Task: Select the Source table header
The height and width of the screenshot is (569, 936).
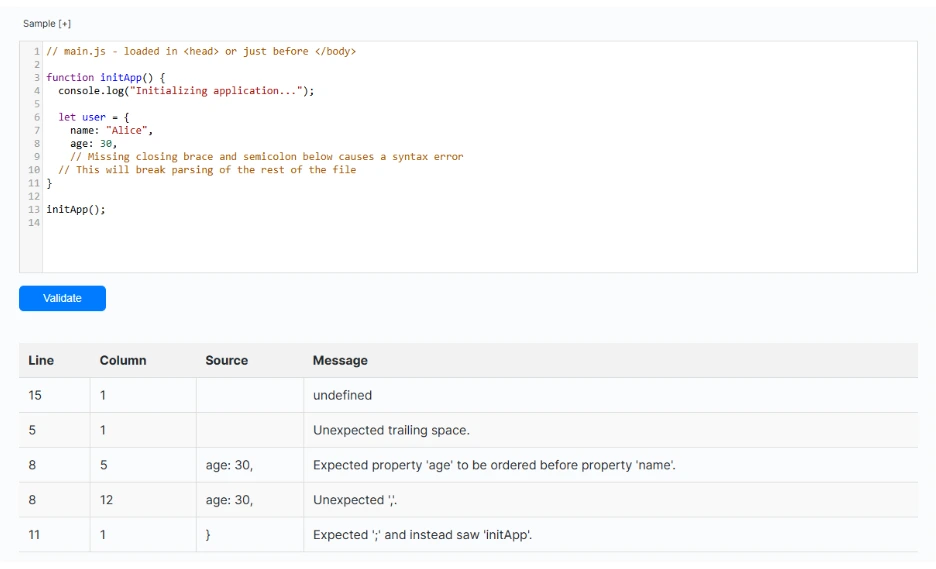Action: point(227,360)
